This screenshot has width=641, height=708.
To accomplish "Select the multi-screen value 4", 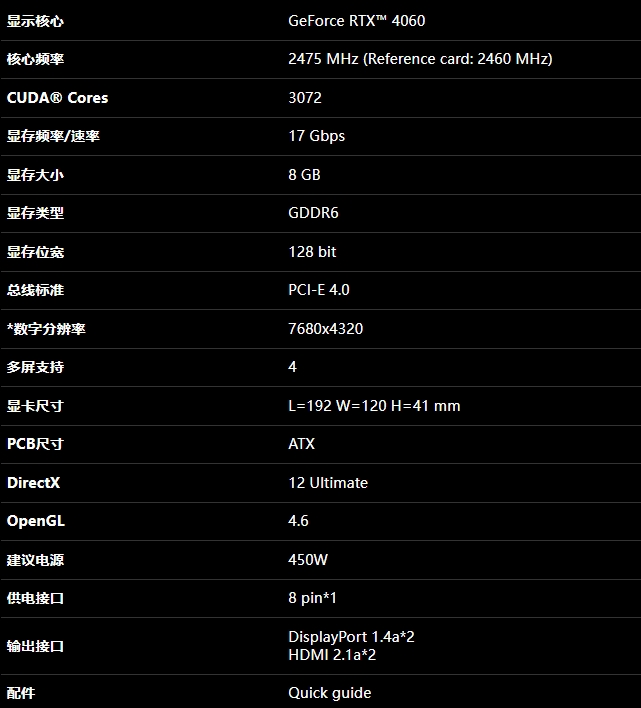I will pos(293,367).
